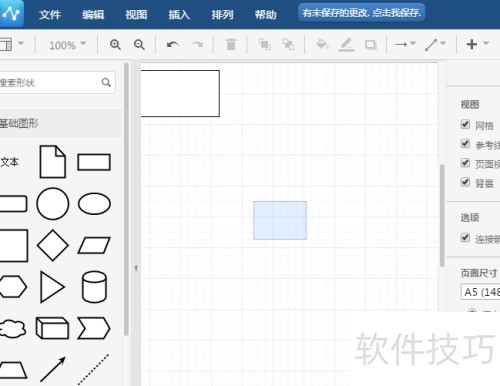Click the application logo icon
Image resolution: width=500 pixels, height=386 pixels.
point(11,13)
